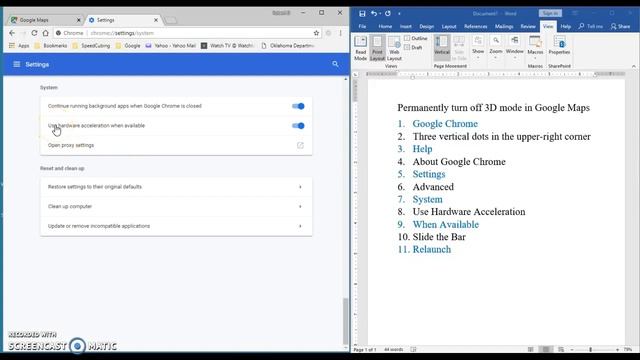Click the Word Redo button
This screenshot has height=360, width=640.
[x=387, y=13]
